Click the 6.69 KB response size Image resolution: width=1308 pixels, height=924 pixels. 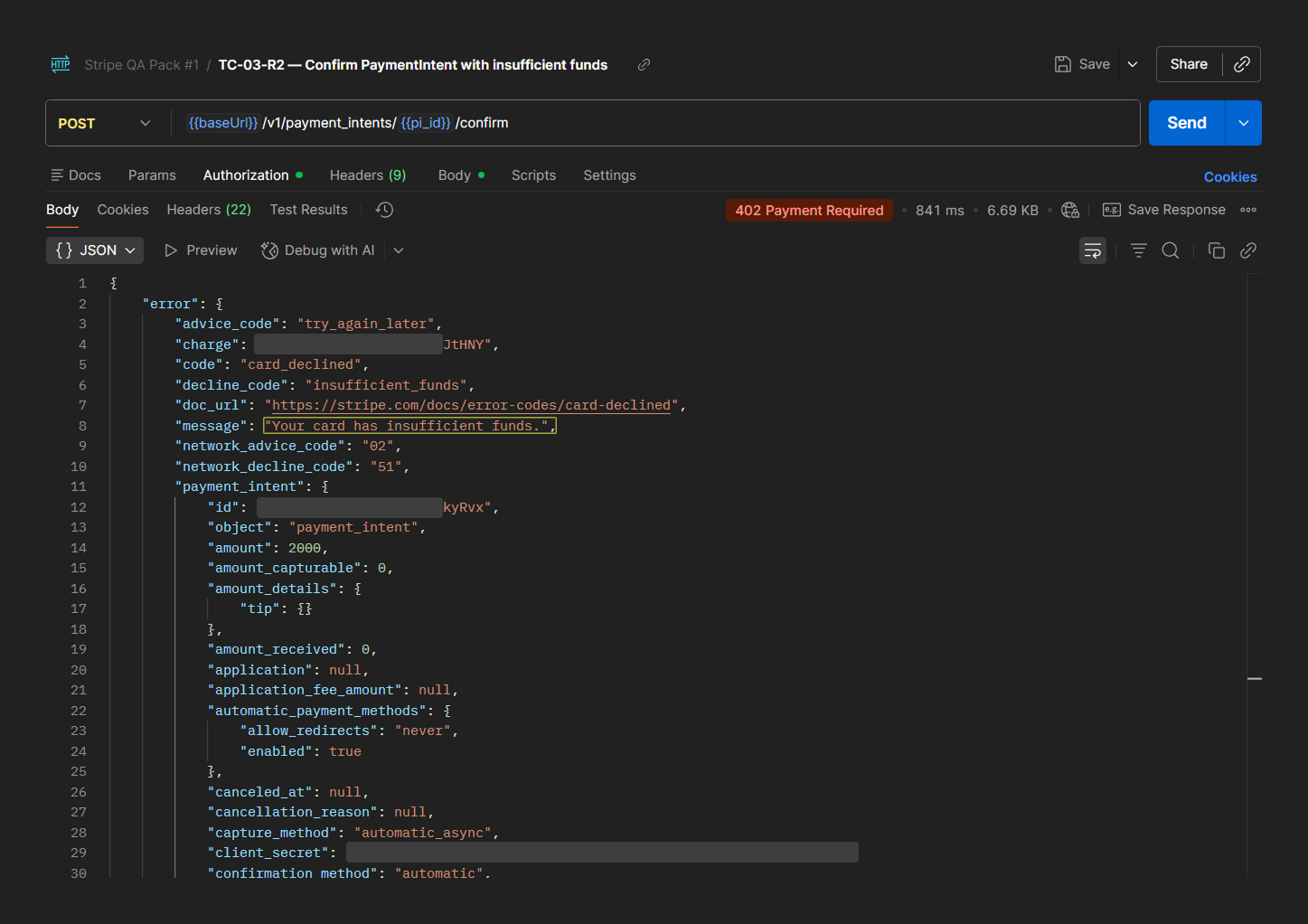1012,211
